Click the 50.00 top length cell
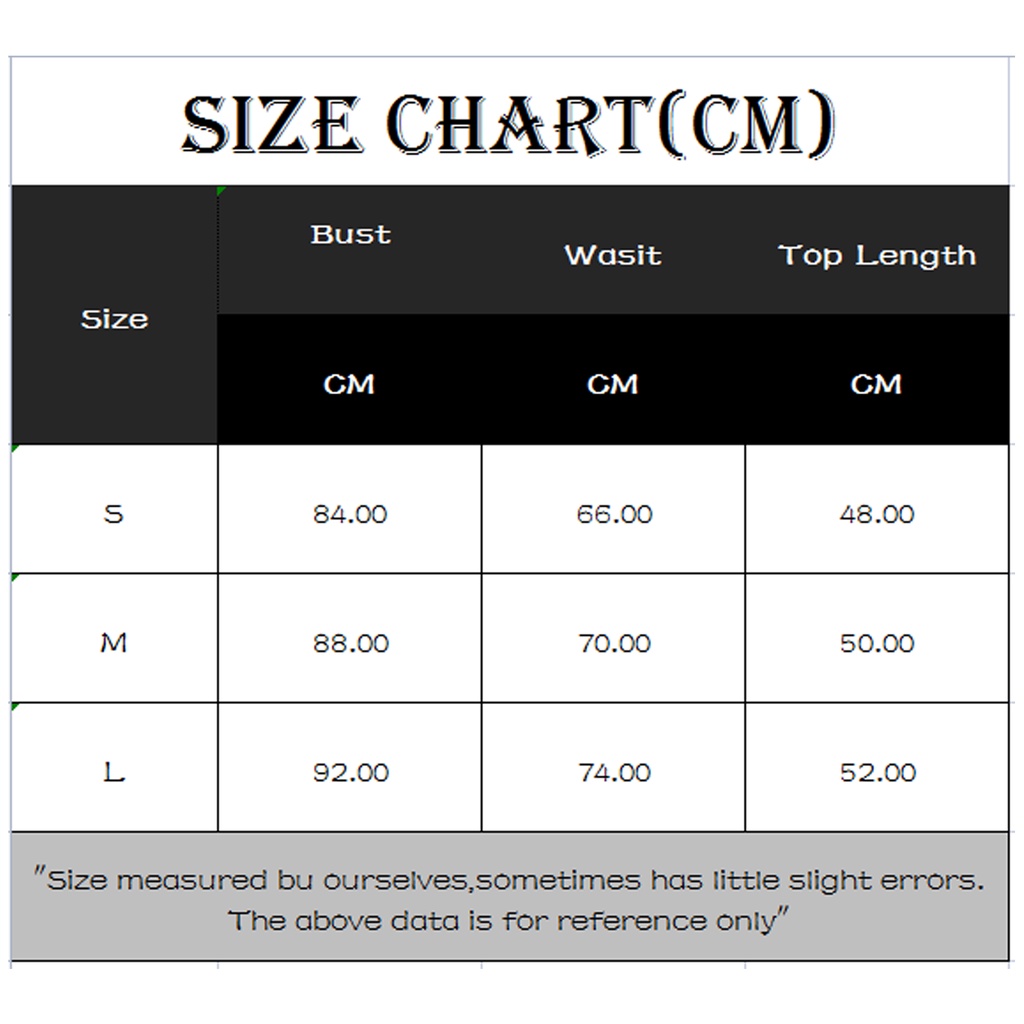 click(x=877, y=643)
